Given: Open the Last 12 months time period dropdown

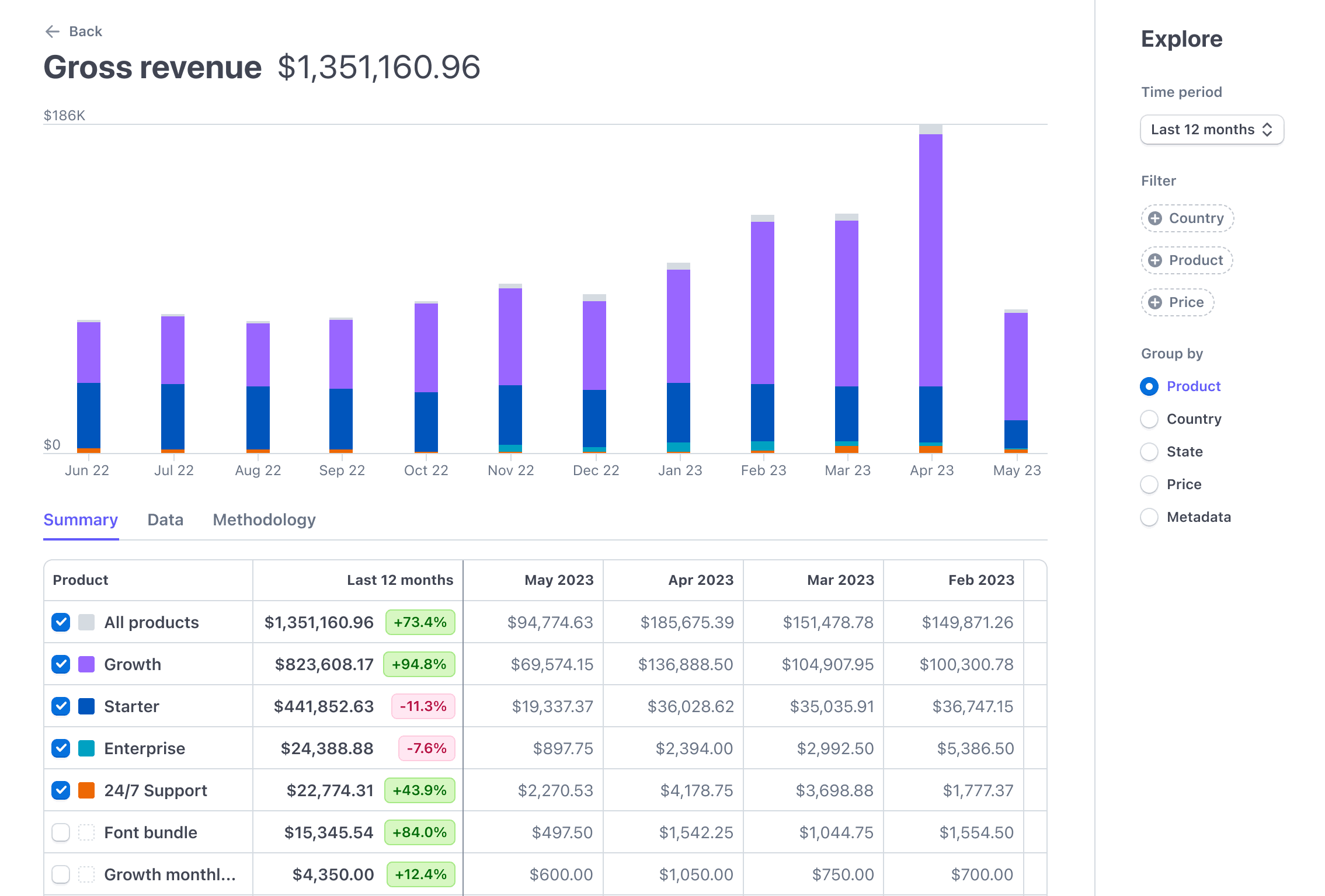Looking at the screenshot, I should click(x=1211, y=129).
